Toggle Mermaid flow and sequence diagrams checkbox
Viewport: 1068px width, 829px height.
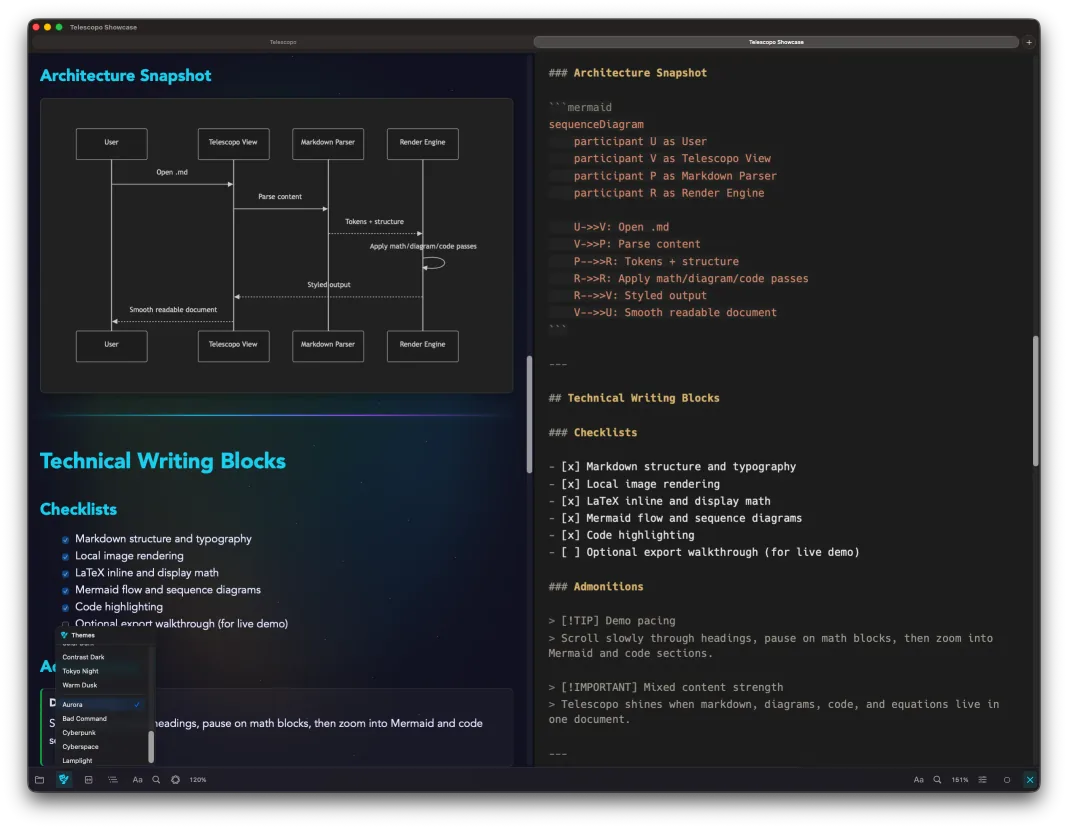click(65, 591)
